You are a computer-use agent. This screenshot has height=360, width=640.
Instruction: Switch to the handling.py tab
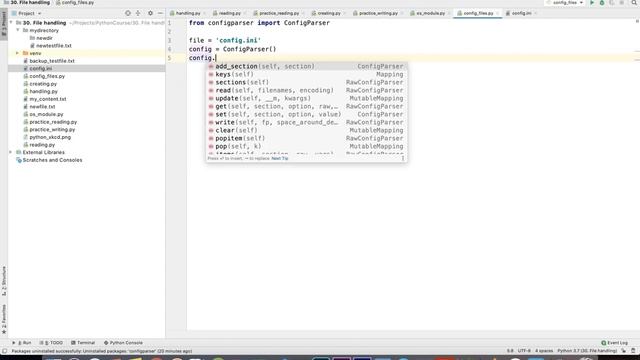pos(188,13)
